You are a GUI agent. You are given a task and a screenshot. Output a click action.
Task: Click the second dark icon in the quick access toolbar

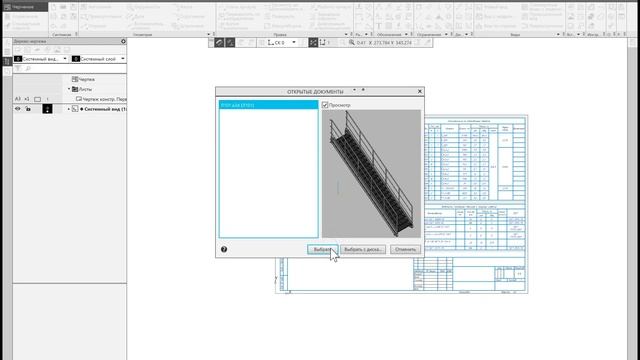coord(230,42)
